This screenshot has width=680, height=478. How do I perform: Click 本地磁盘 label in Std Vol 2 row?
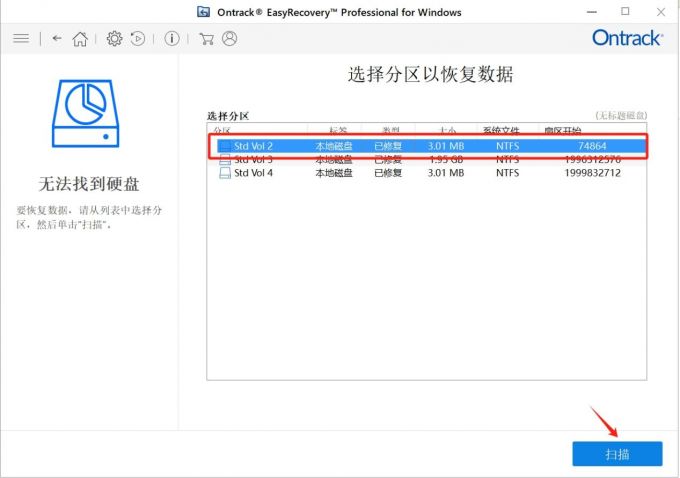pos(334,146)
